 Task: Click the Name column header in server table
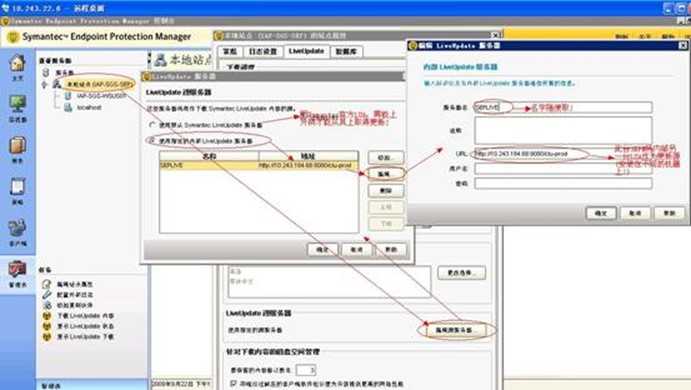click(x=209, y=156)
